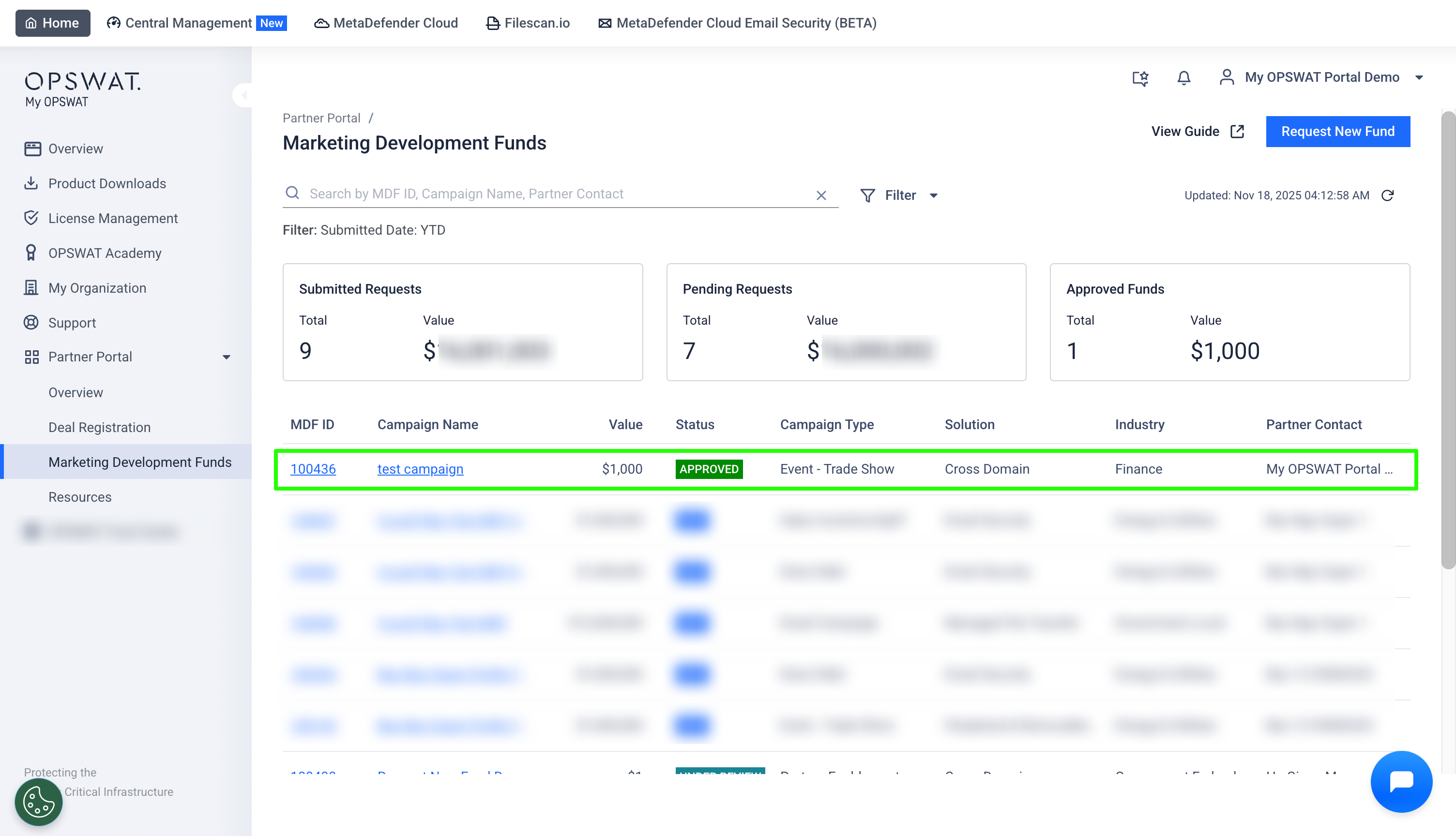Viewport: 1456px width, 836px height.
Task: Click the notification bell icon
Action: coord(1183,77)
